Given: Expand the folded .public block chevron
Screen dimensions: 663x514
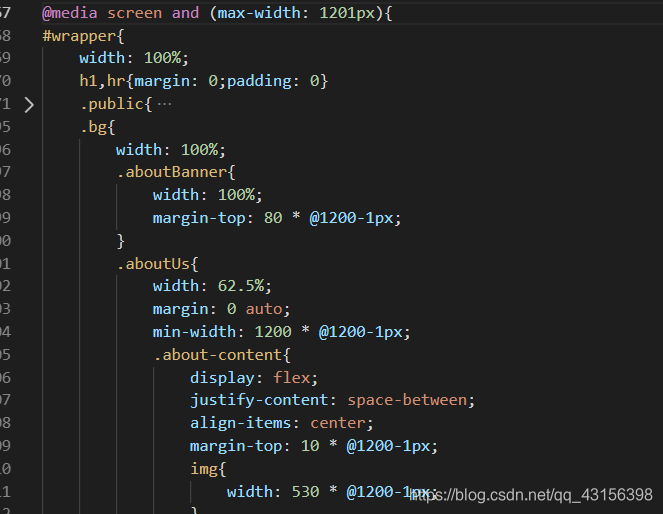Looking at the screenshot, I should click(x=28, y=105).
